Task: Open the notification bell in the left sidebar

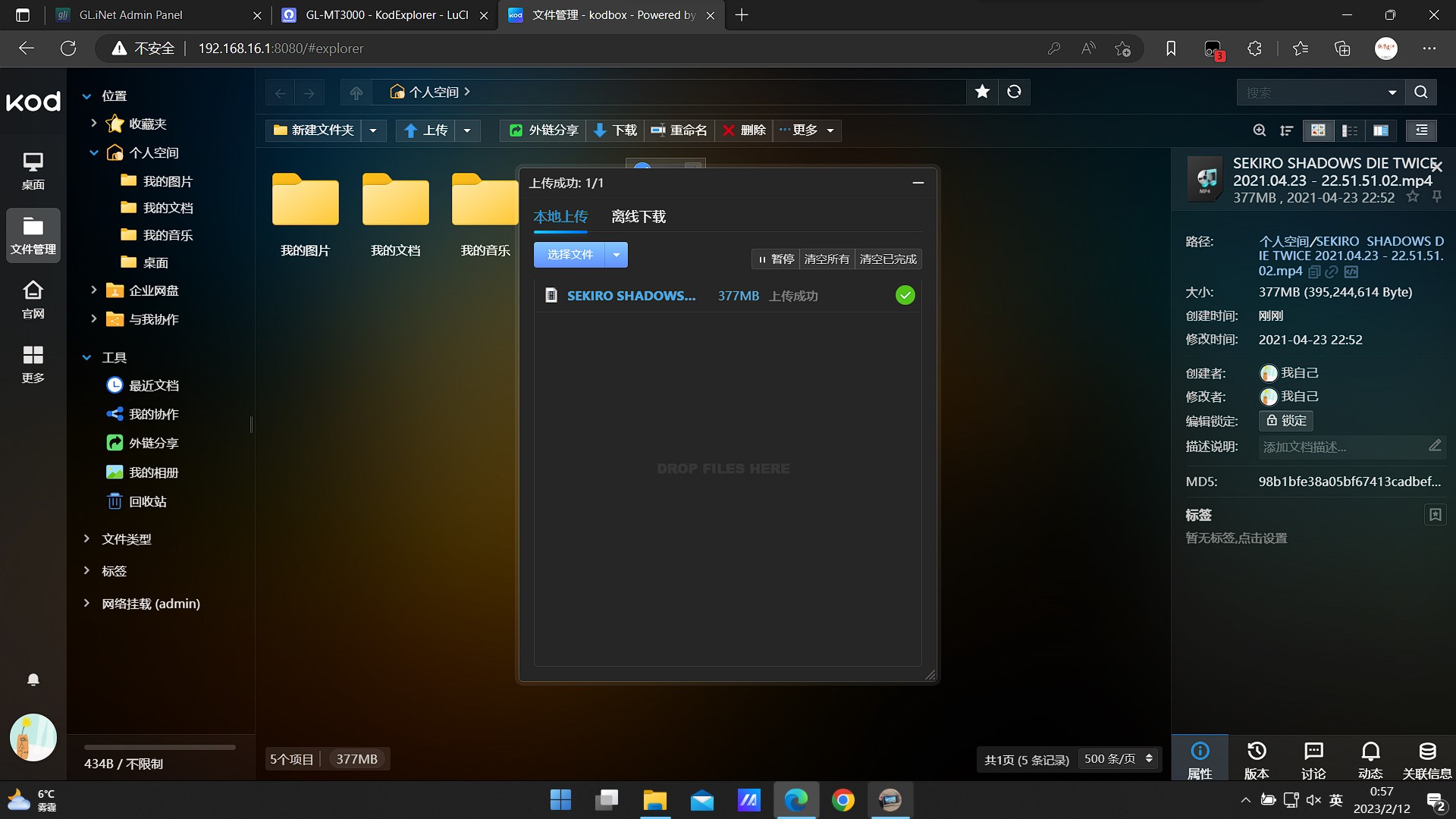Action: click(33, 679)
